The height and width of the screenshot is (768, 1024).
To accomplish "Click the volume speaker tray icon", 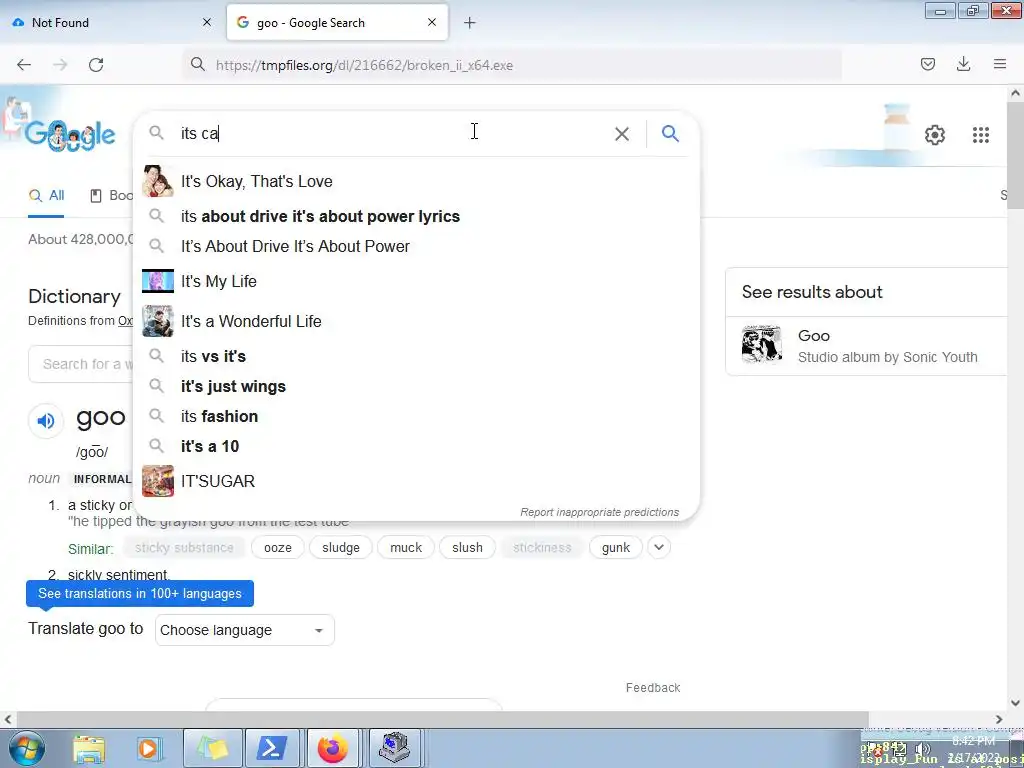I will (922, 749).
